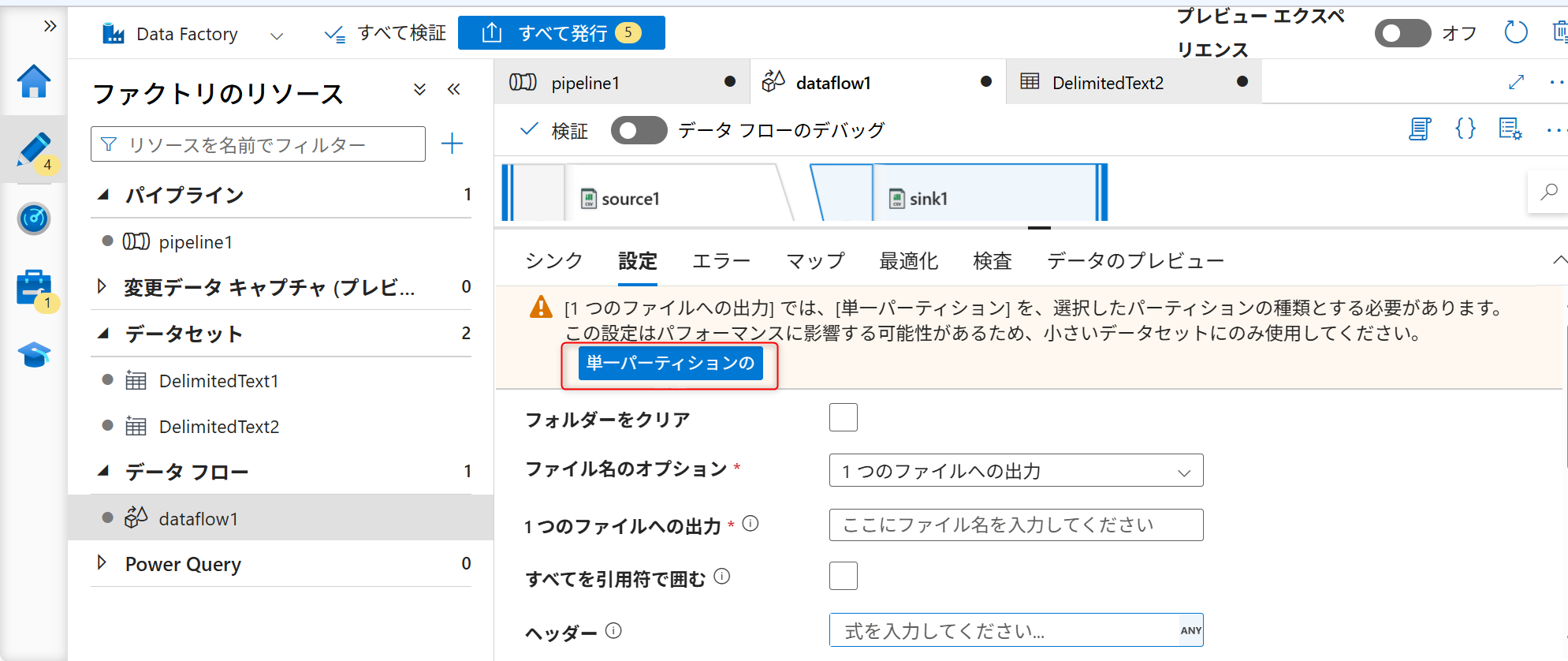The image size is (1568, 661).
Task: Open the code braces JSON view
Action: 1466,129
